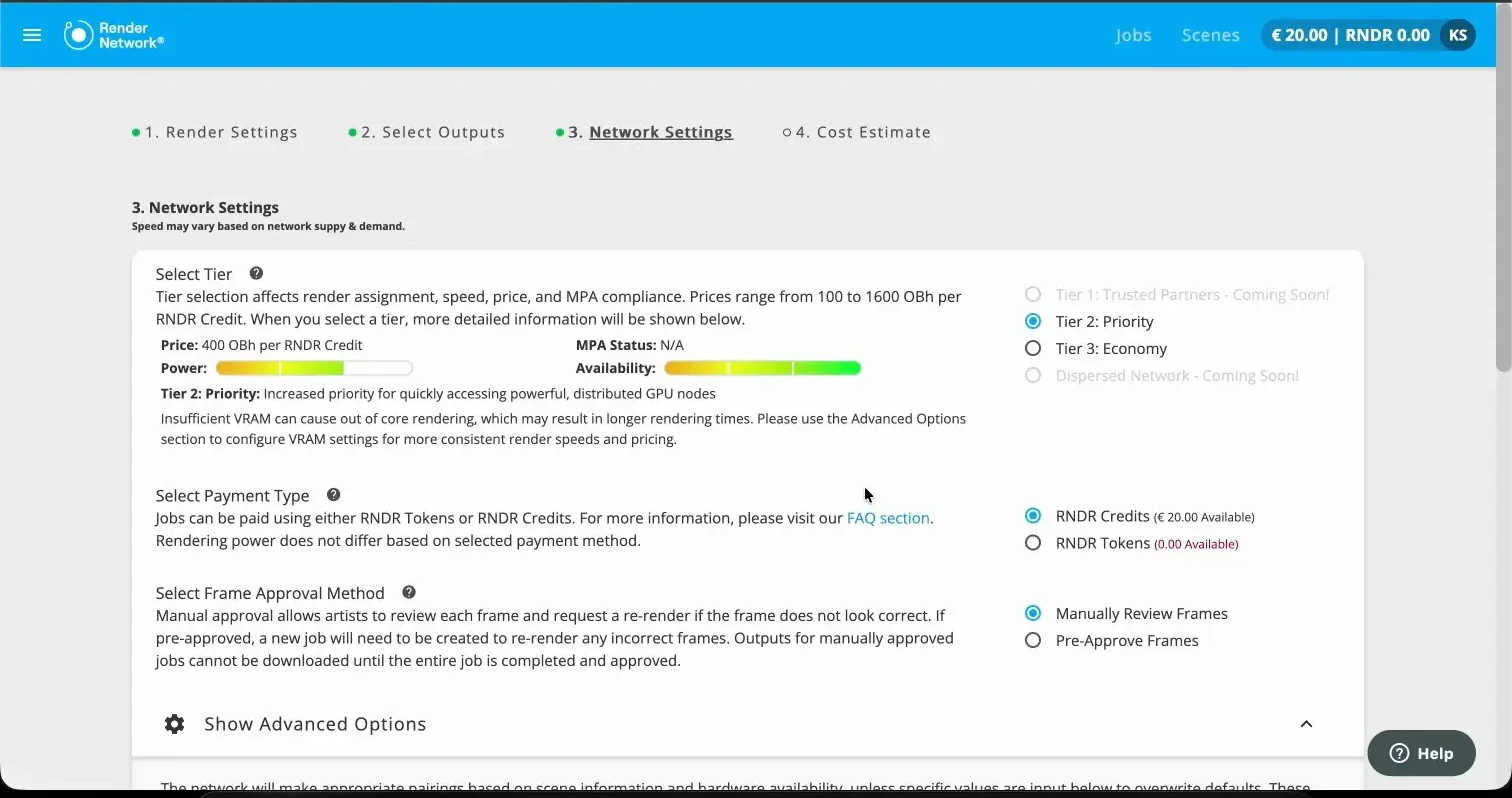Select Manually Review Frames option
The image size is (1512, 798).
click(1033, 613)
